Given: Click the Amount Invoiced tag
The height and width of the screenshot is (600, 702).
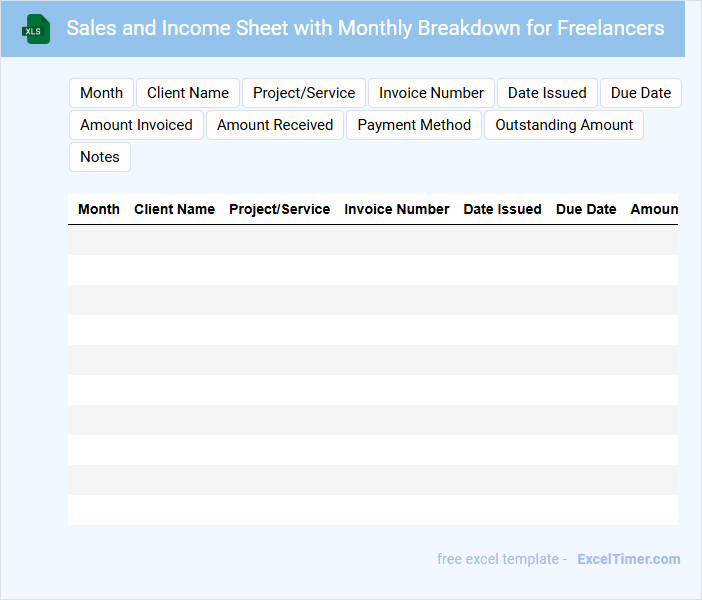Looking at the screenshot, I should coord(136,125).
